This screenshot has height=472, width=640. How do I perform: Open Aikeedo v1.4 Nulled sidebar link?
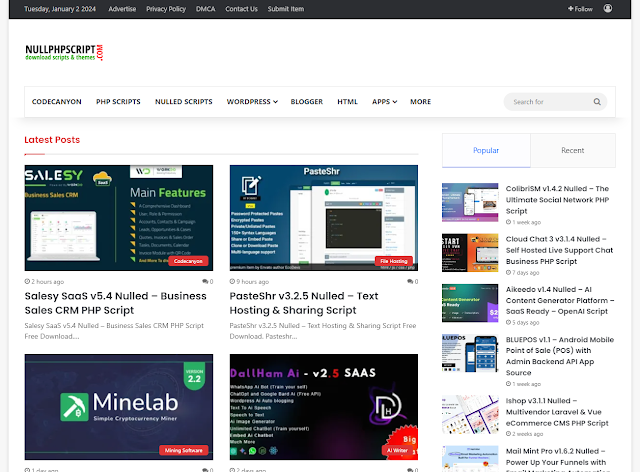pyautogui.click(x=560, y=300)
